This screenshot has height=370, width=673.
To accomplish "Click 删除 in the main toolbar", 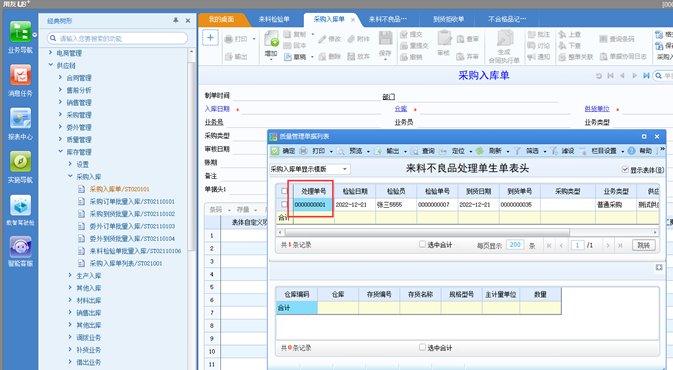I will (x=330, y=57).
